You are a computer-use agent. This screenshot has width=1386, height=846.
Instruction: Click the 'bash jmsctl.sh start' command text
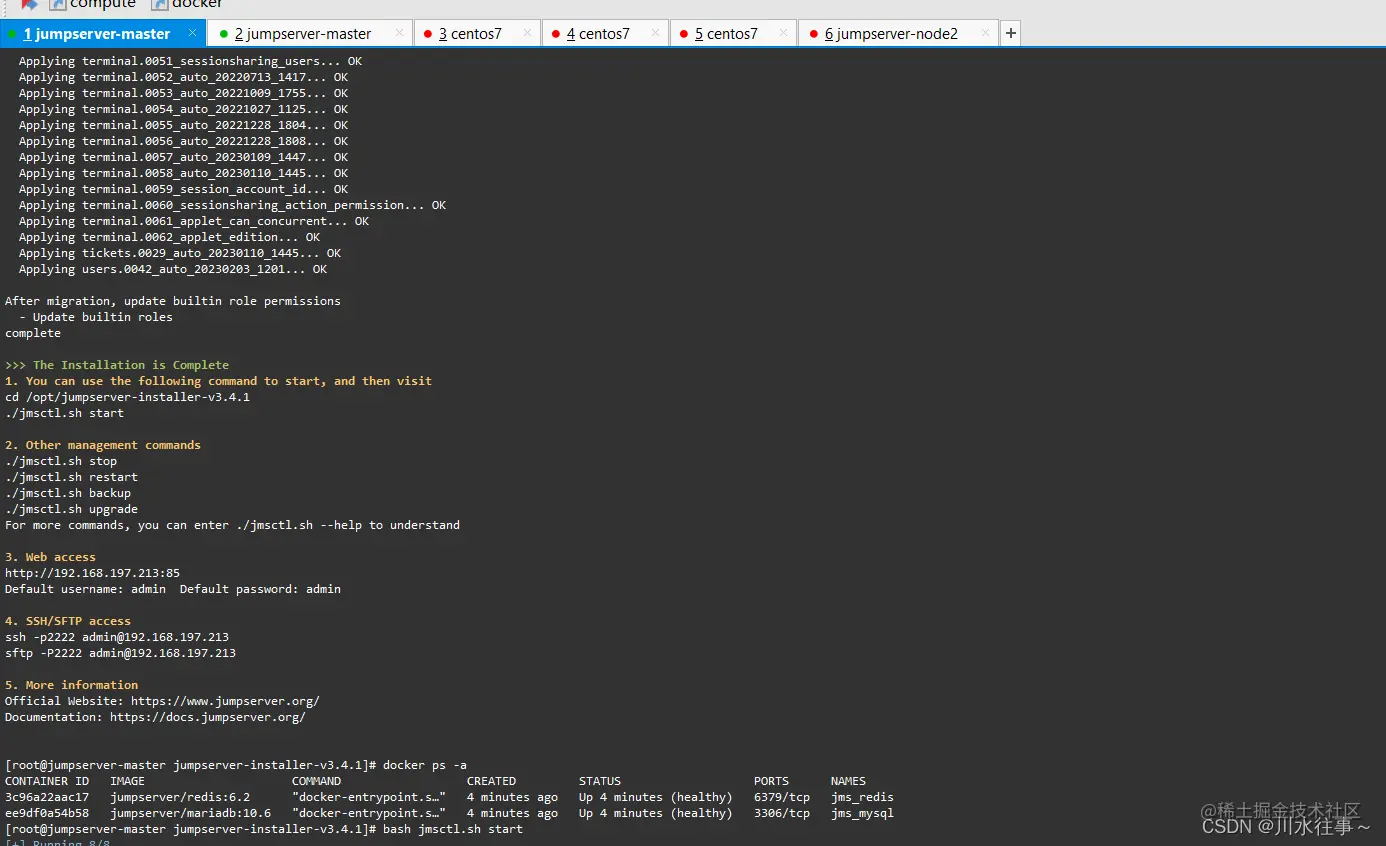coord(453,829)
